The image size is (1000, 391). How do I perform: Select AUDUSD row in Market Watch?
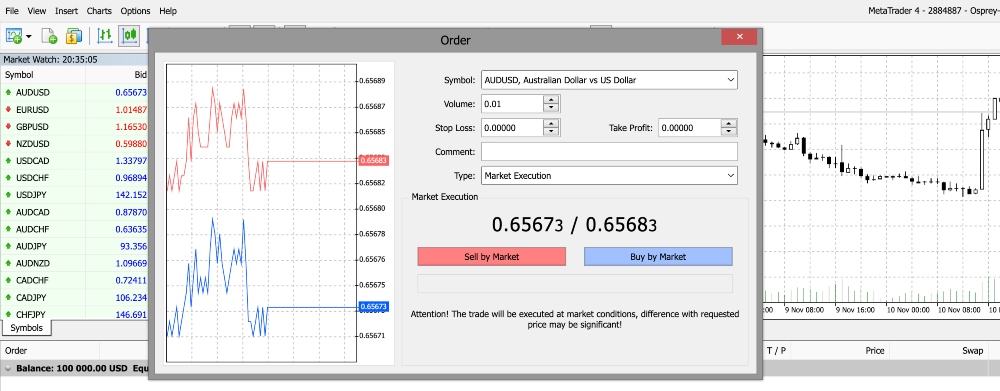pos(75,92)
